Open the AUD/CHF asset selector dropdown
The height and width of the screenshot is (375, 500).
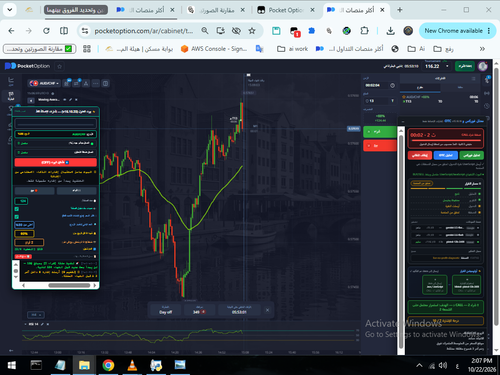44,83
